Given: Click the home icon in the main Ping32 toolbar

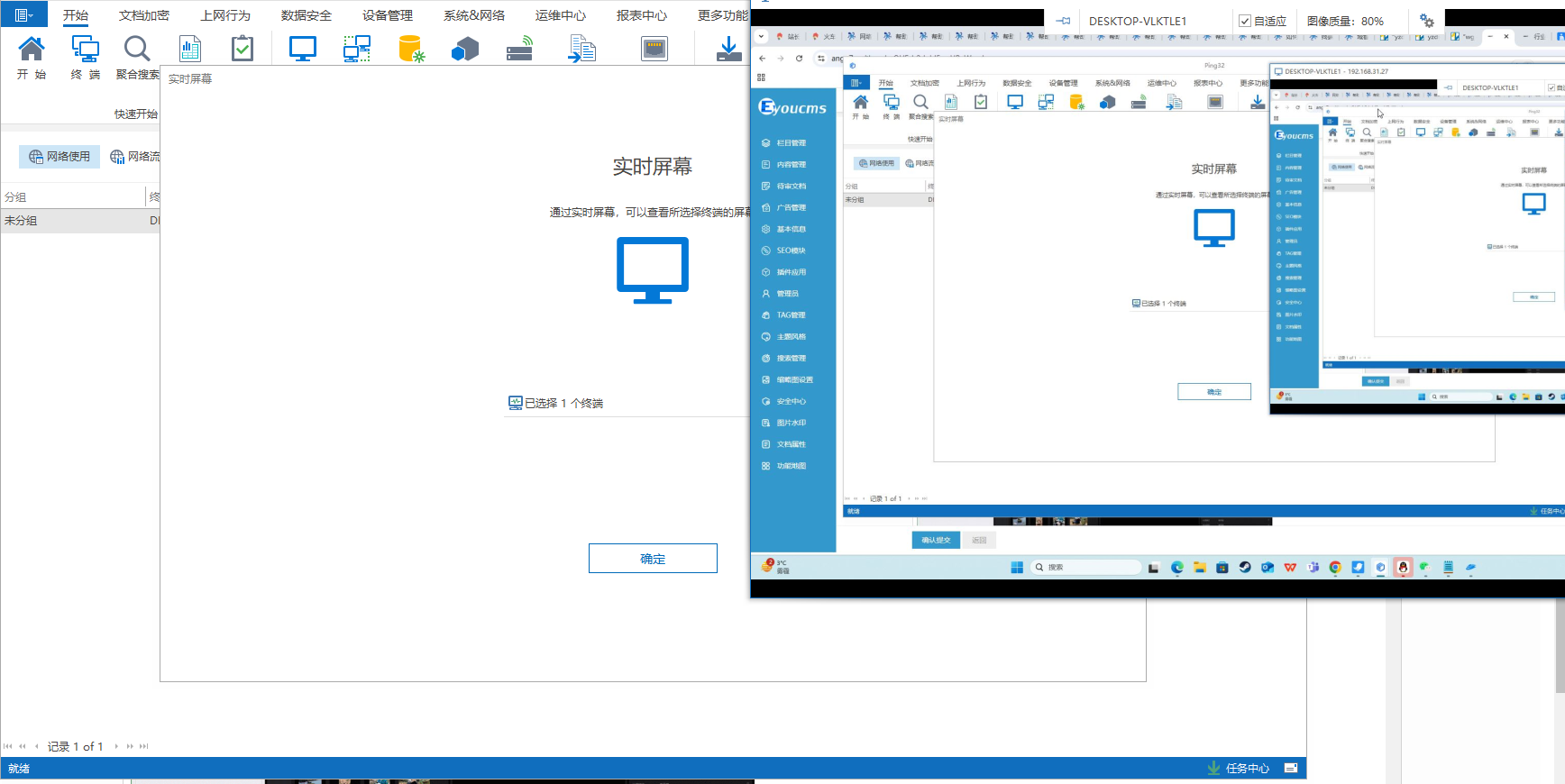Looking at the screenshot, I should (x=32, y=48).
